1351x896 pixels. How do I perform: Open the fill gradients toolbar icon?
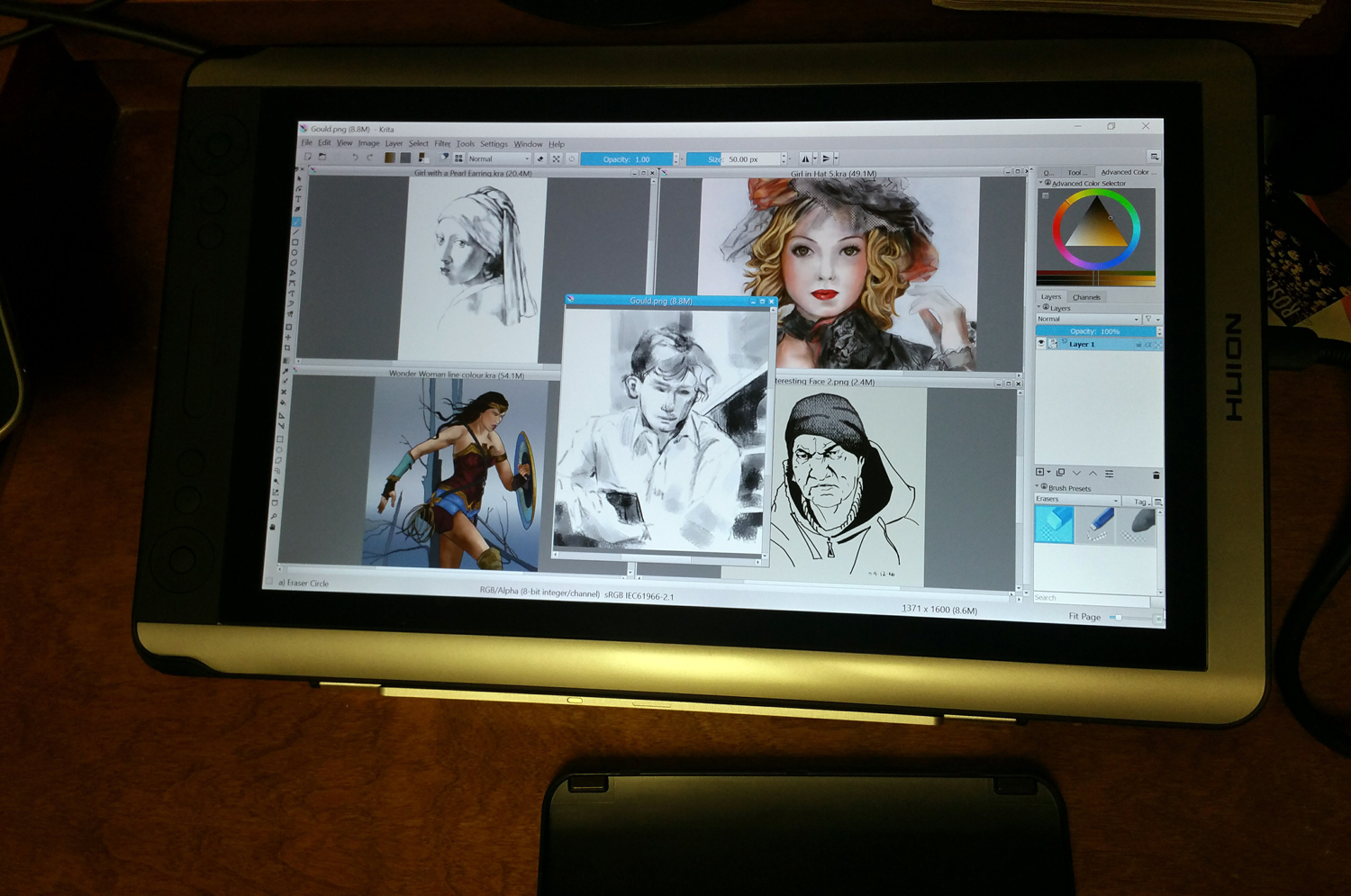tap(390, 158)
